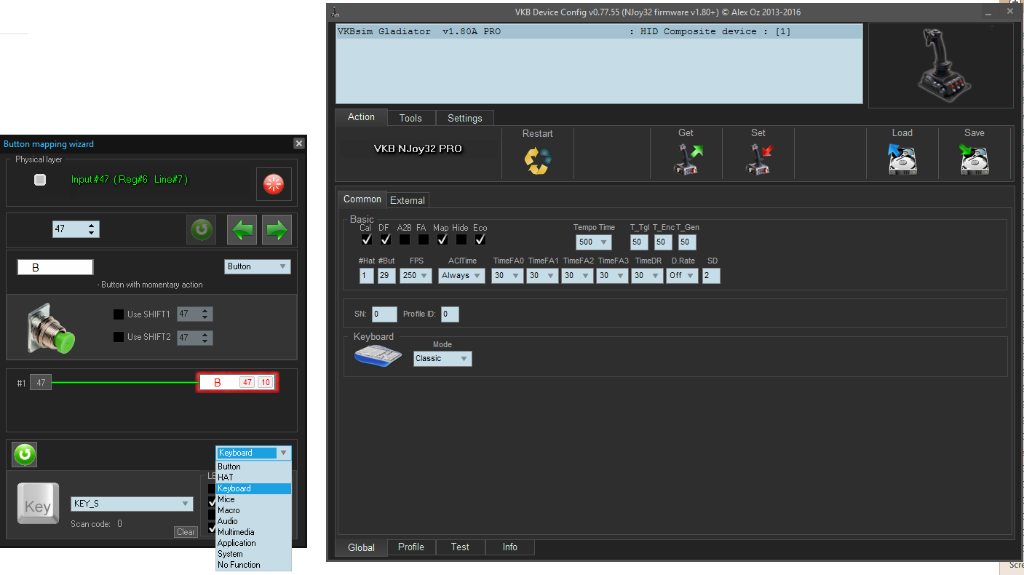Image resolution: width=1024 pixels, height=575 pixels.
Task: Open the TimeFA1 dropdown
Action: pos(542,276)
